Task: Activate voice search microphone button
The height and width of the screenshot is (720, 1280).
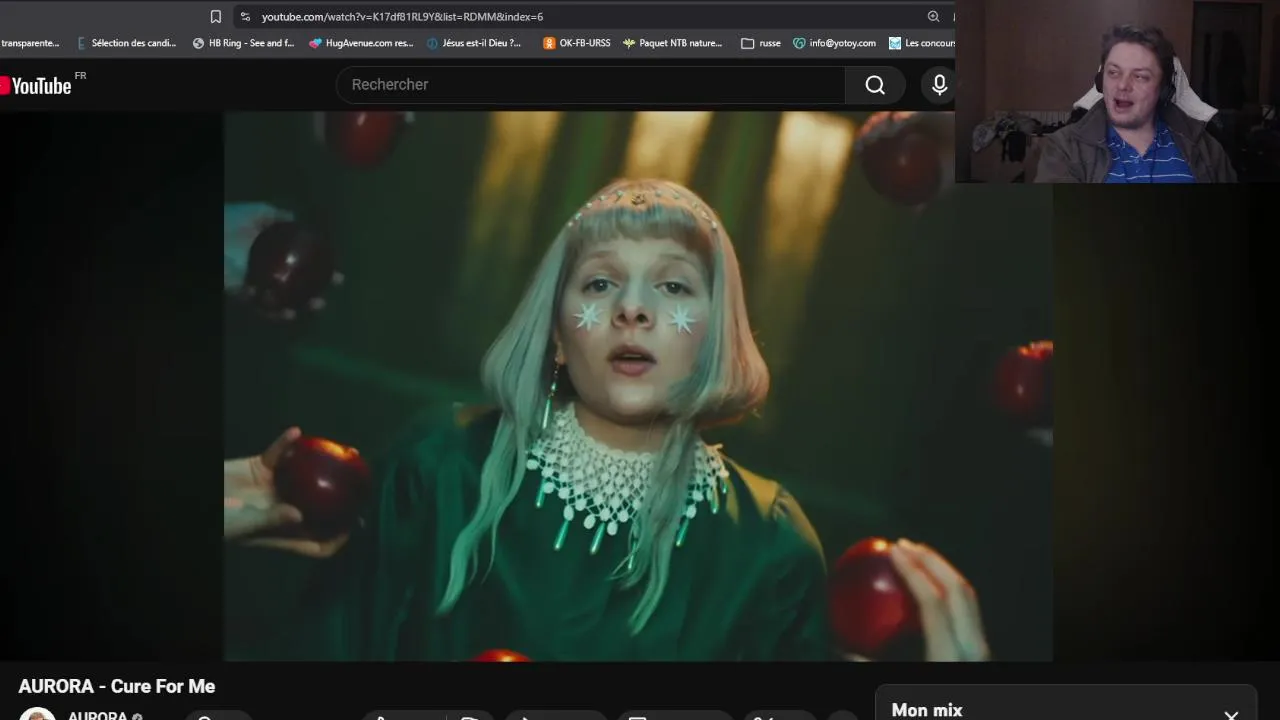Action: tap(939, 85)
